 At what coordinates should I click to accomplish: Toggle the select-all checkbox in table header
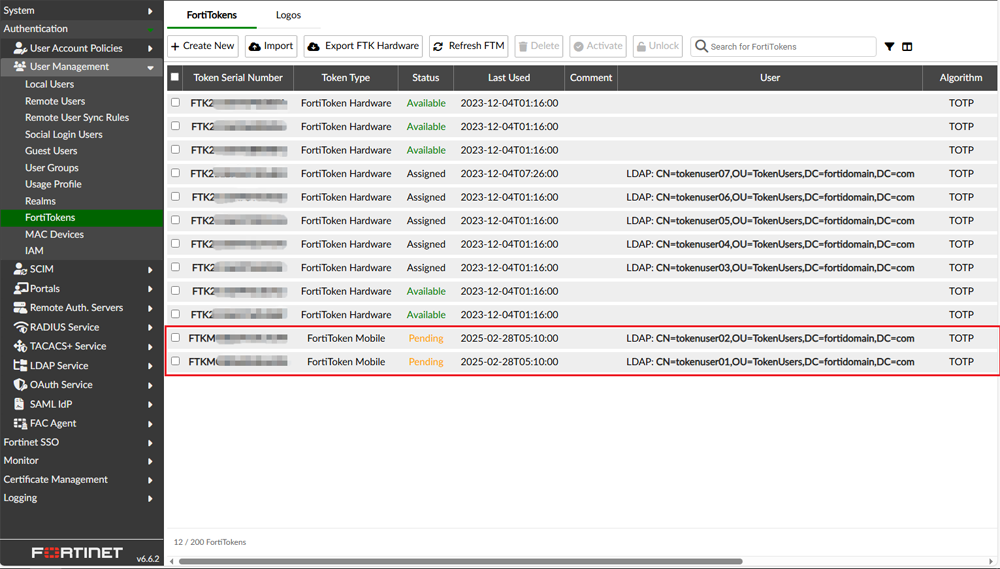tap(175, 77)
